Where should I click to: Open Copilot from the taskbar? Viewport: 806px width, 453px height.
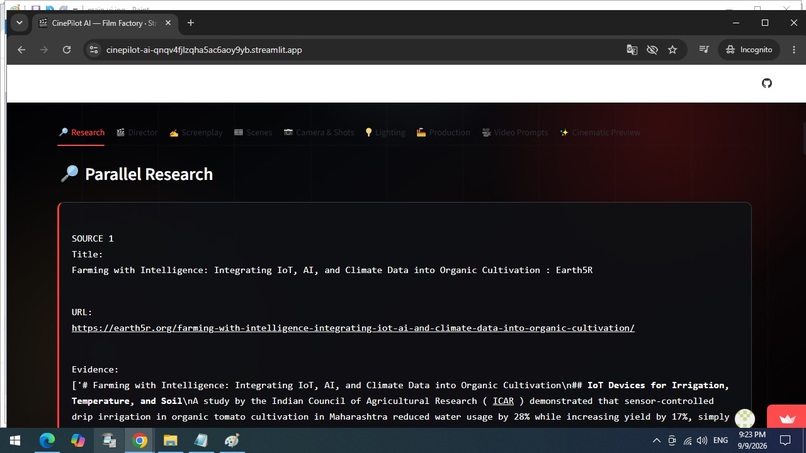coord(78,441)
